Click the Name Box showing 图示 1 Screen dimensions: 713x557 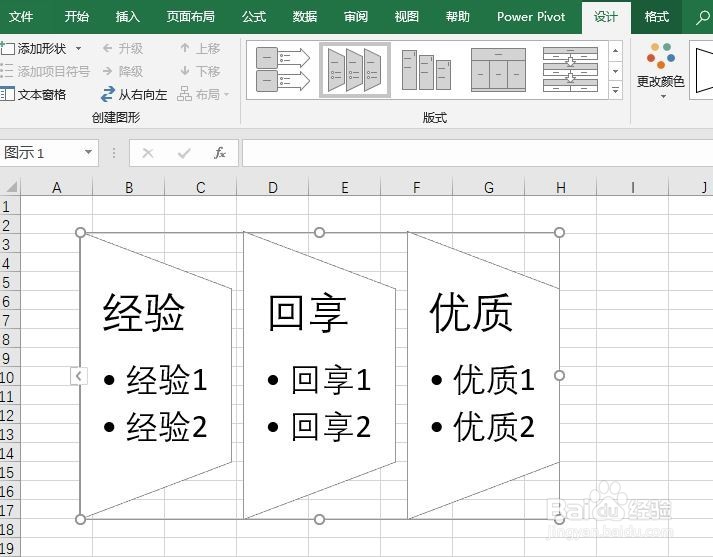[41, 153]
